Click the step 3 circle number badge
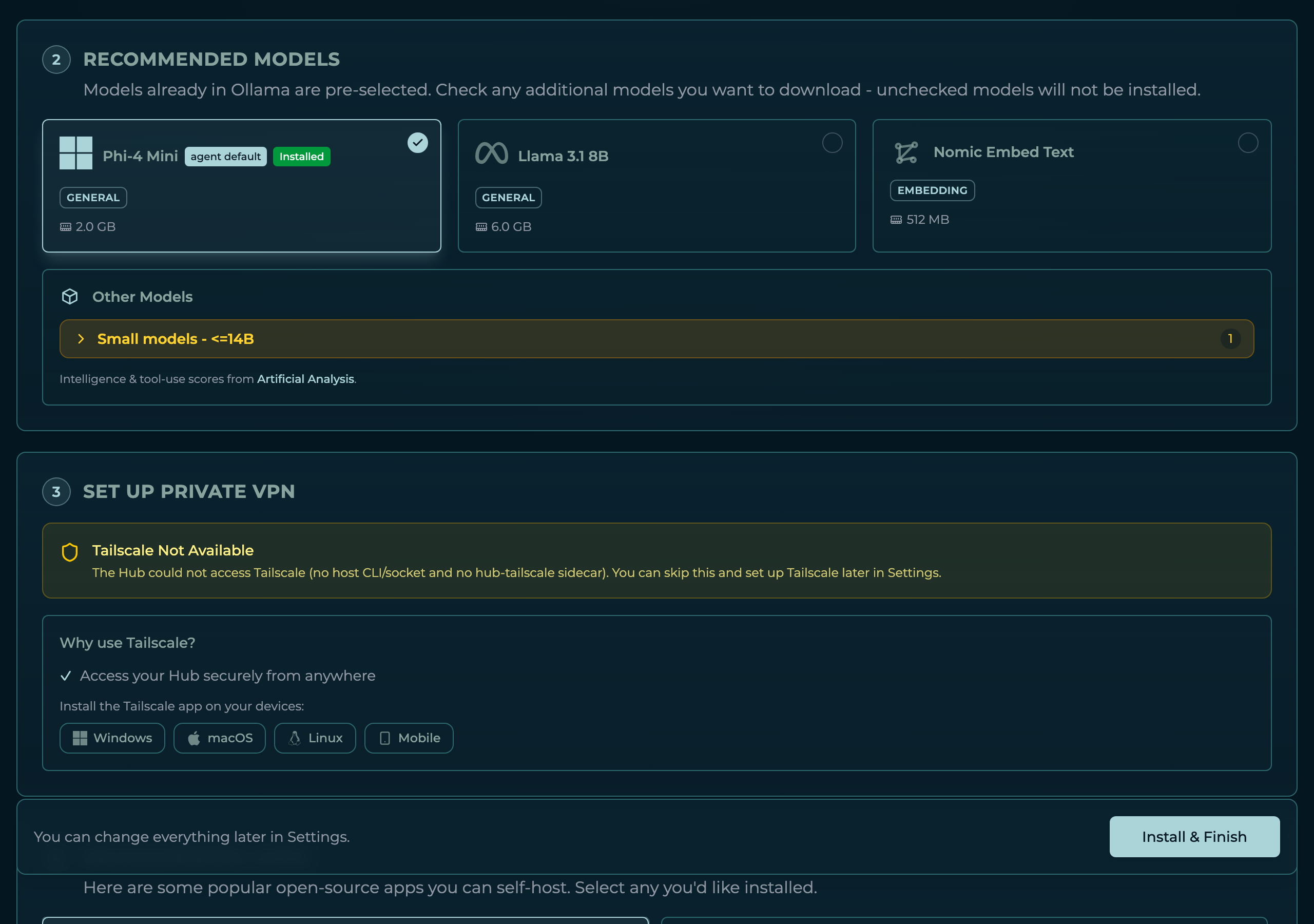Image resolution: width=1314 pixels, height=924 pixels. [56, 492]
